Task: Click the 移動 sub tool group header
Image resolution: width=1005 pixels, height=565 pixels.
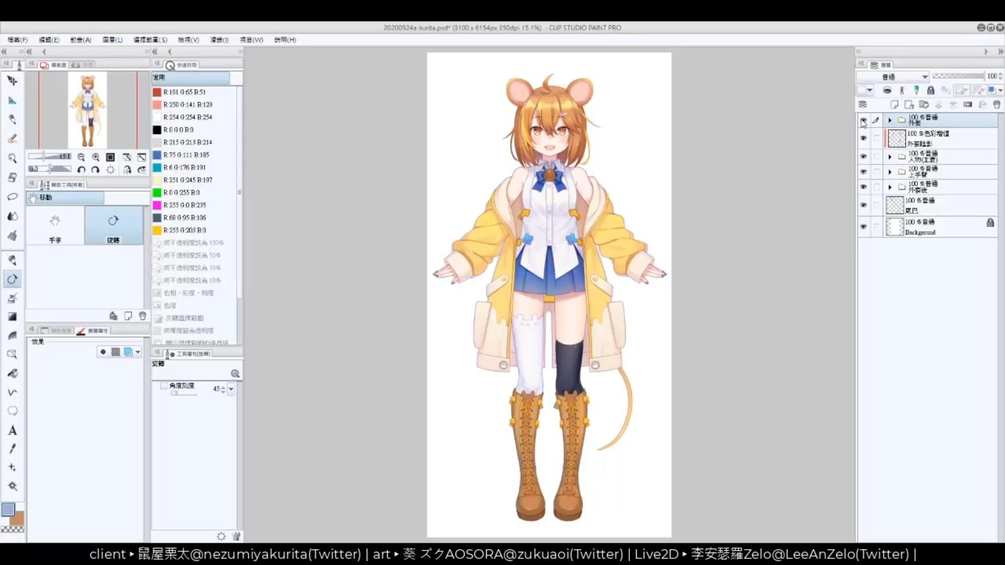Action: coord(65,198)
